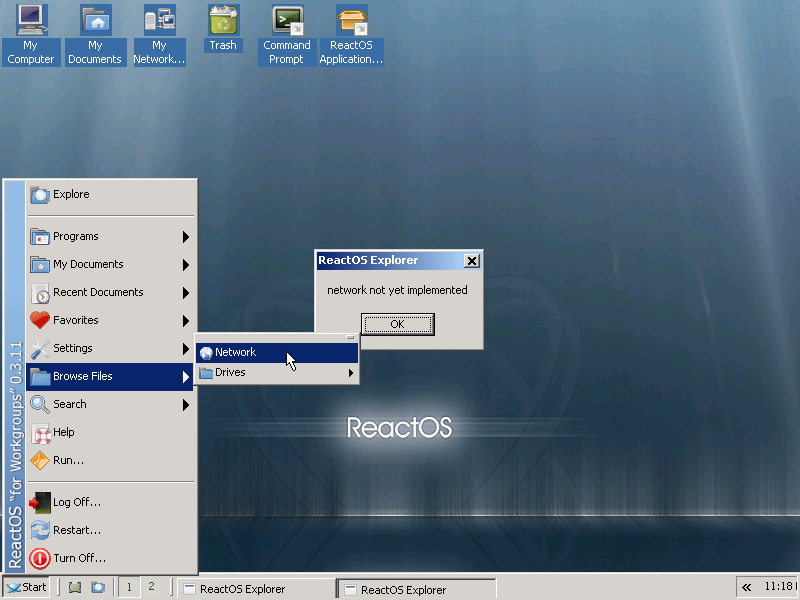Select Turn Off... in the Start menu
Viewport: 800px width, 600px height.
coord(111,559)
